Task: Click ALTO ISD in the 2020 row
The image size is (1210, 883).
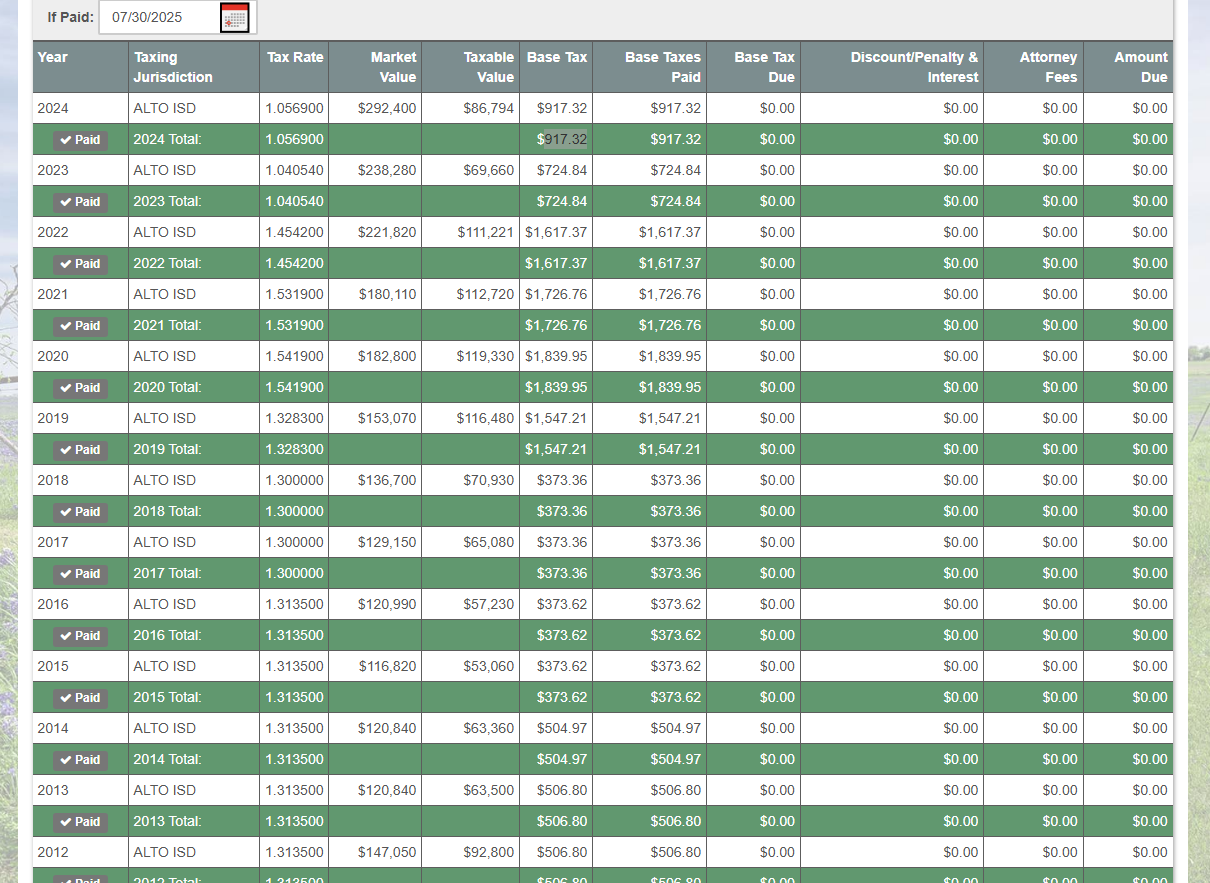Action: (x=165, y=356)
